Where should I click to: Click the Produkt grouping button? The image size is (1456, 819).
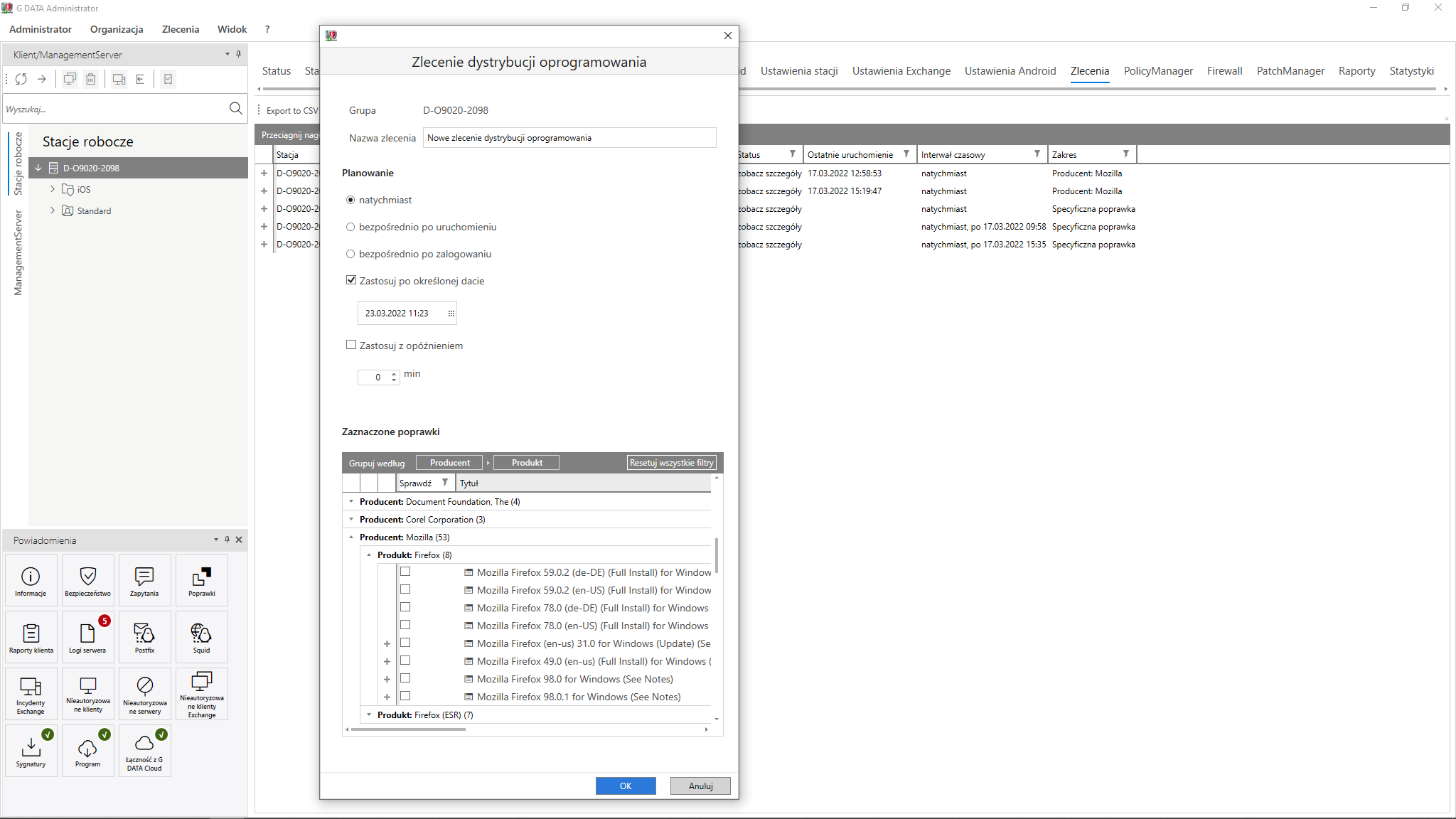pos(527,463)
